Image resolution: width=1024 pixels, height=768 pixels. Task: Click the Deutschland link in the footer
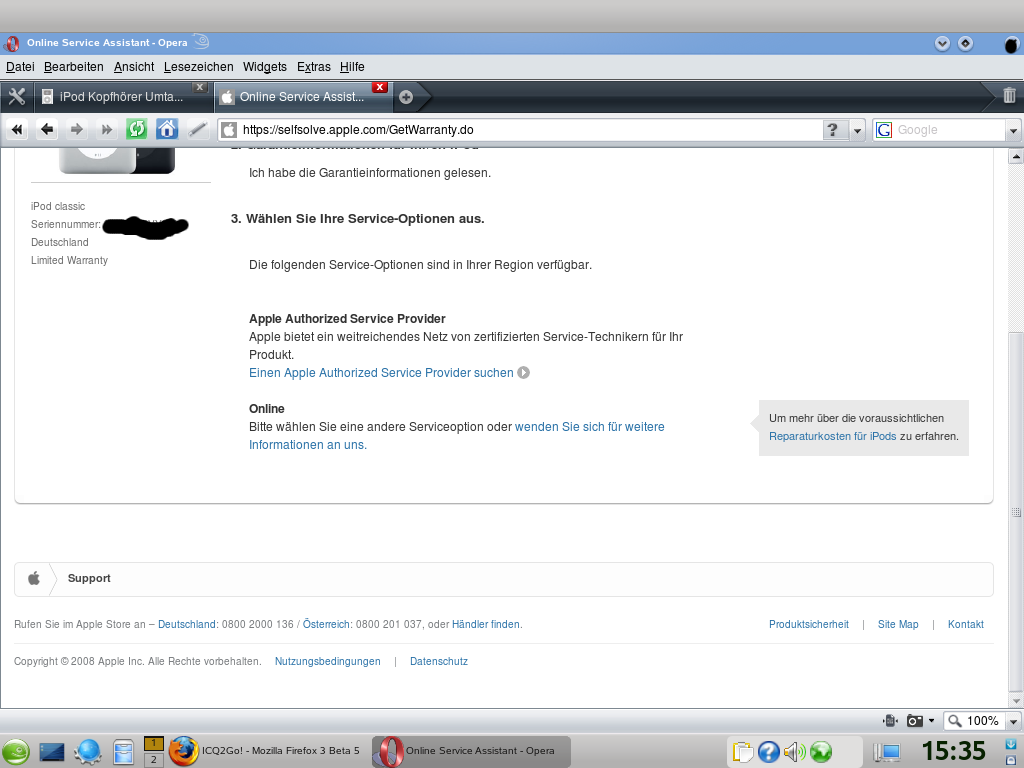pyautogui.click(x=187, y=624)
